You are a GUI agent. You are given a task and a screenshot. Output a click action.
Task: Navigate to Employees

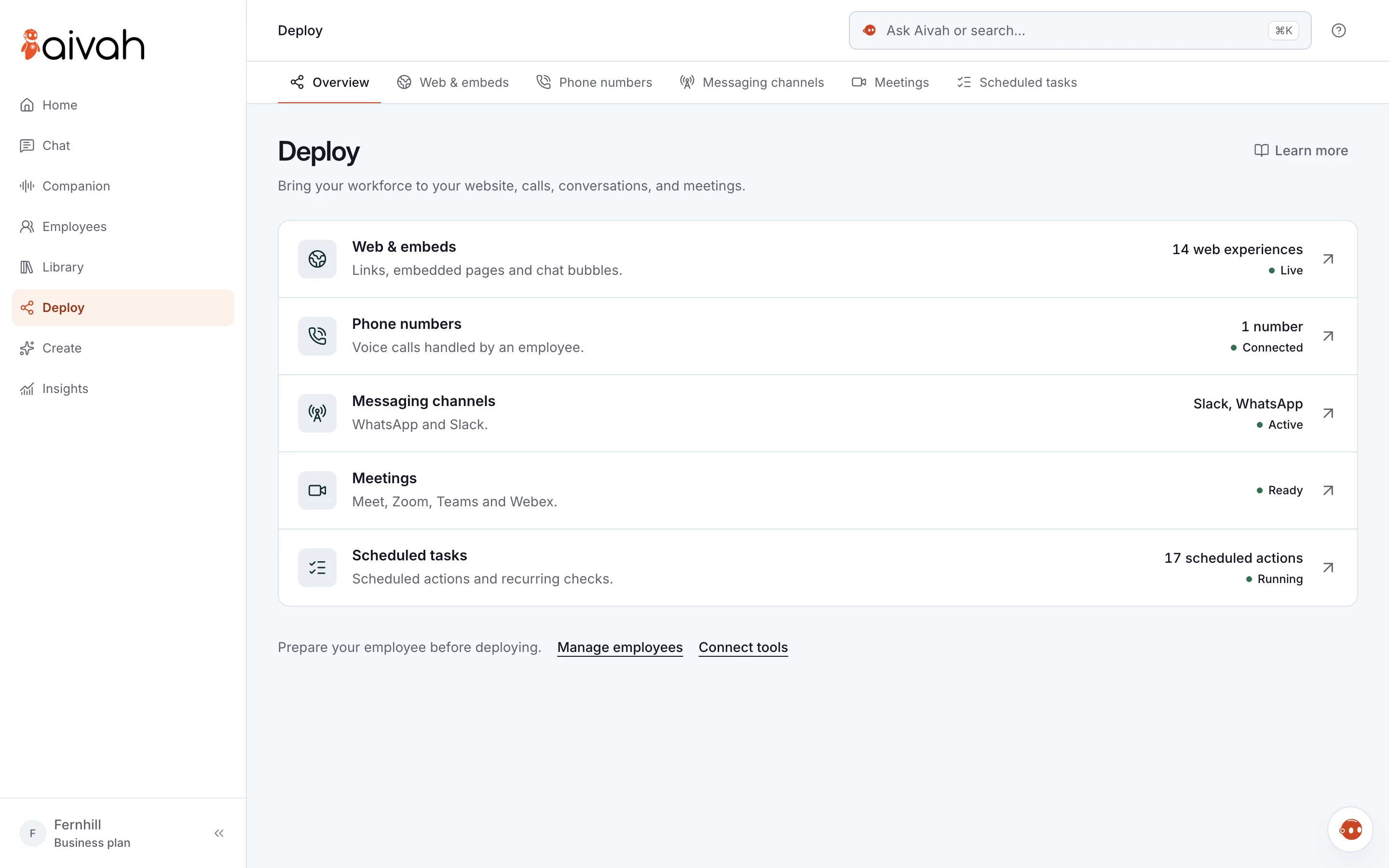[123, 227]
